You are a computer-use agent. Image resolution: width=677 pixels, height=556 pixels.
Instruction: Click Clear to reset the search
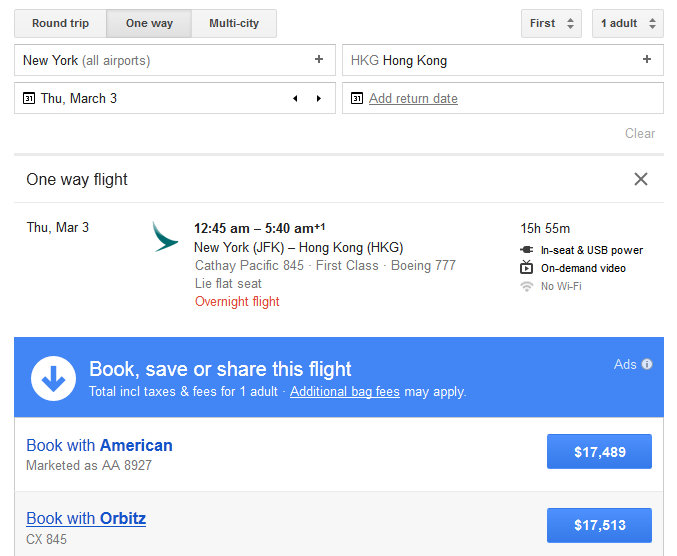click(x=640, y=133)
